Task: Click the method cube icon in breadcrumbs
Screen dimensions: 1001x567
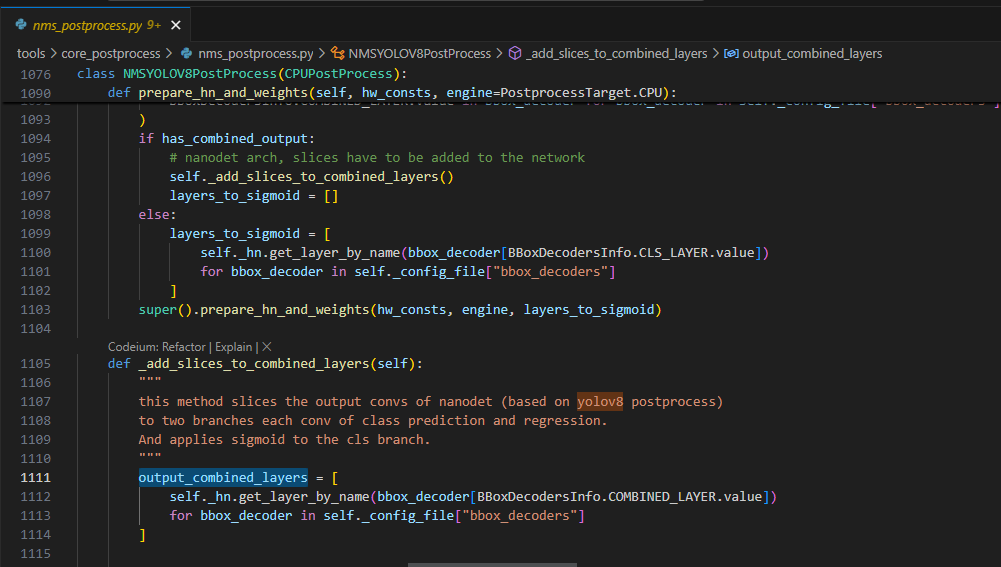Action: click(515, 53)
